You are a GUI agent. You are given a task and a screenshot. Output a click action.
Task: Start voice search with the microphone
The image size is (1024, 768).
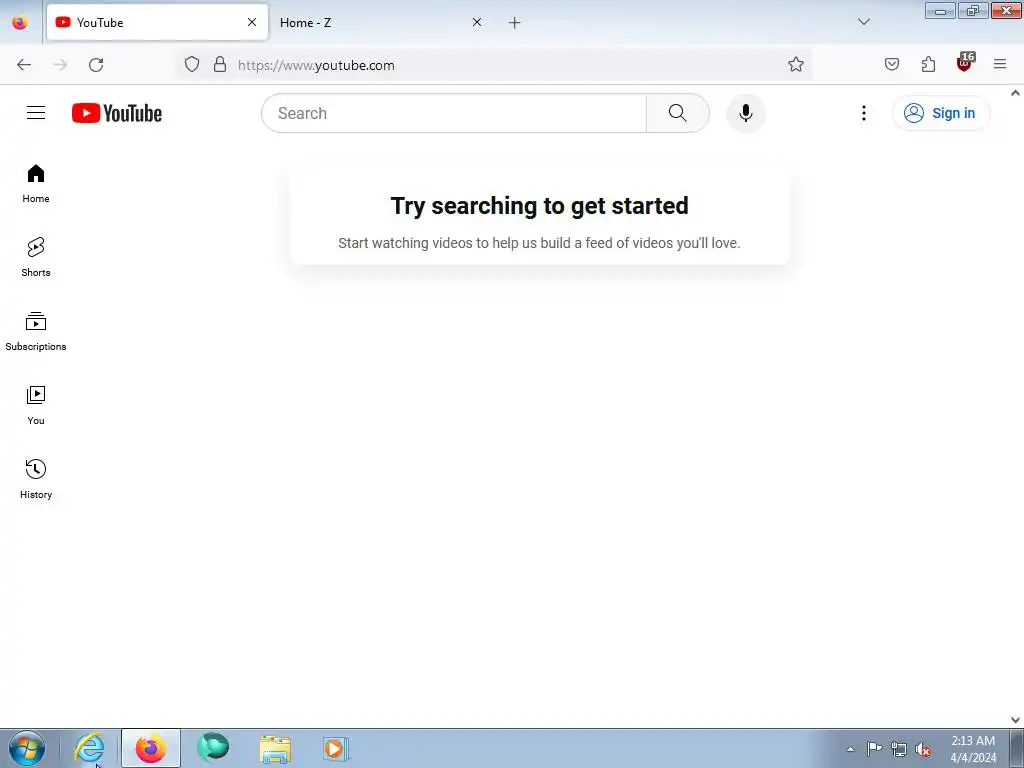[x=745, y=113]
